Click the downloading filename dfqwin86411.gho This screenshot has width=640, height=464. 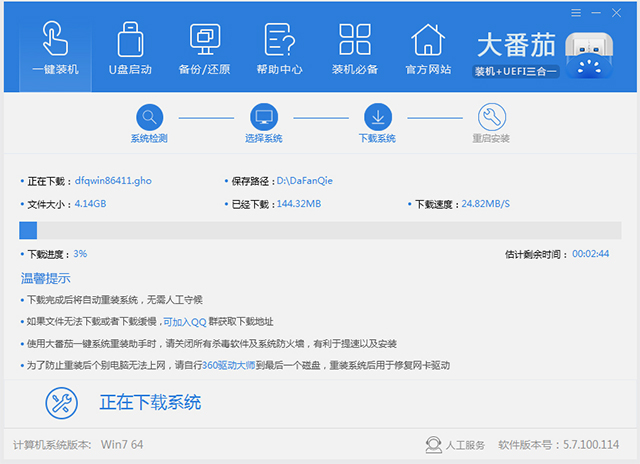[x=115, y=181]
